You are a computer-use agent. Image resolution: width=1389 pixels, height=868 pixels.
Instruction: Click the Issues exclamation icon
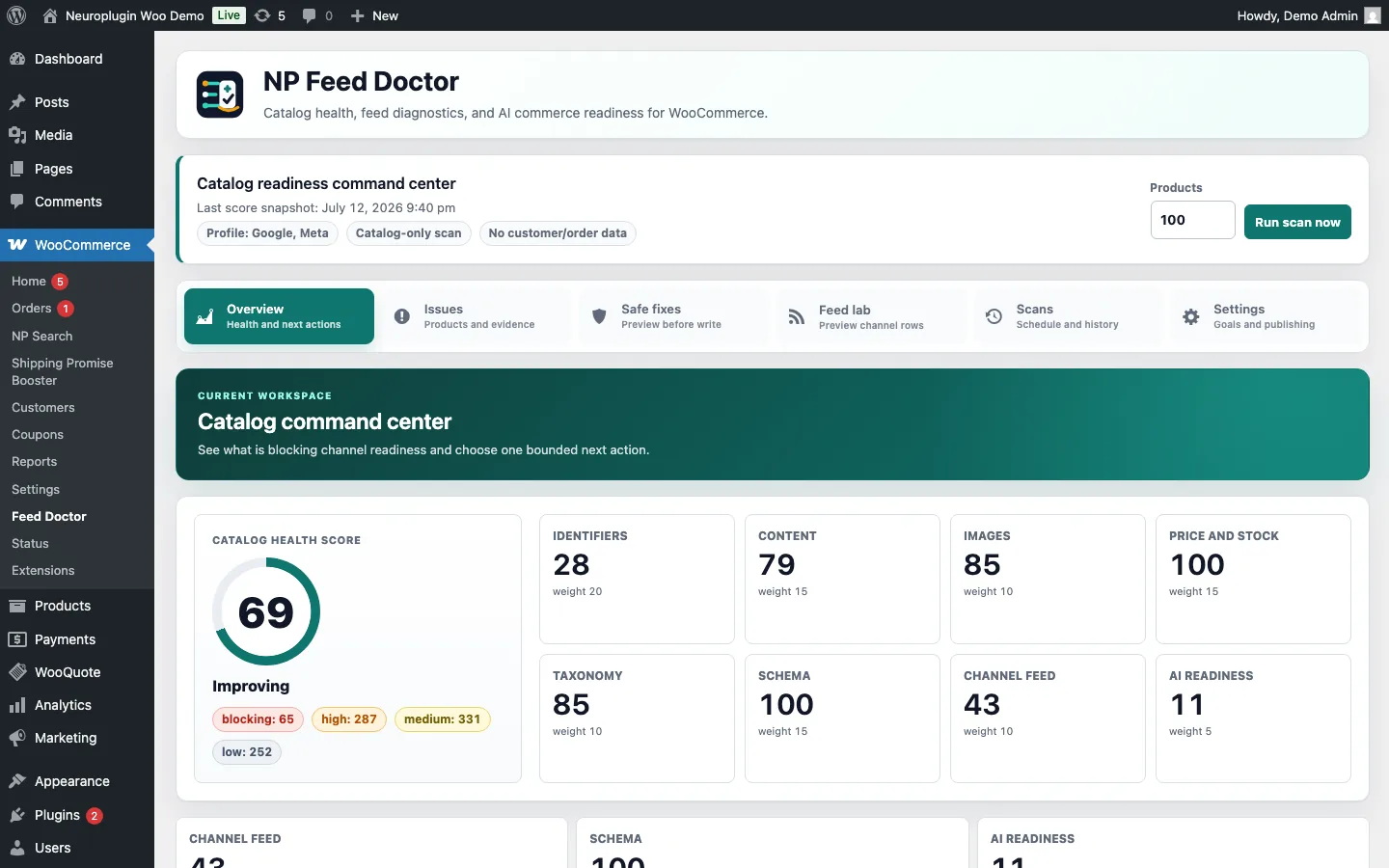(x=402, y=316)
